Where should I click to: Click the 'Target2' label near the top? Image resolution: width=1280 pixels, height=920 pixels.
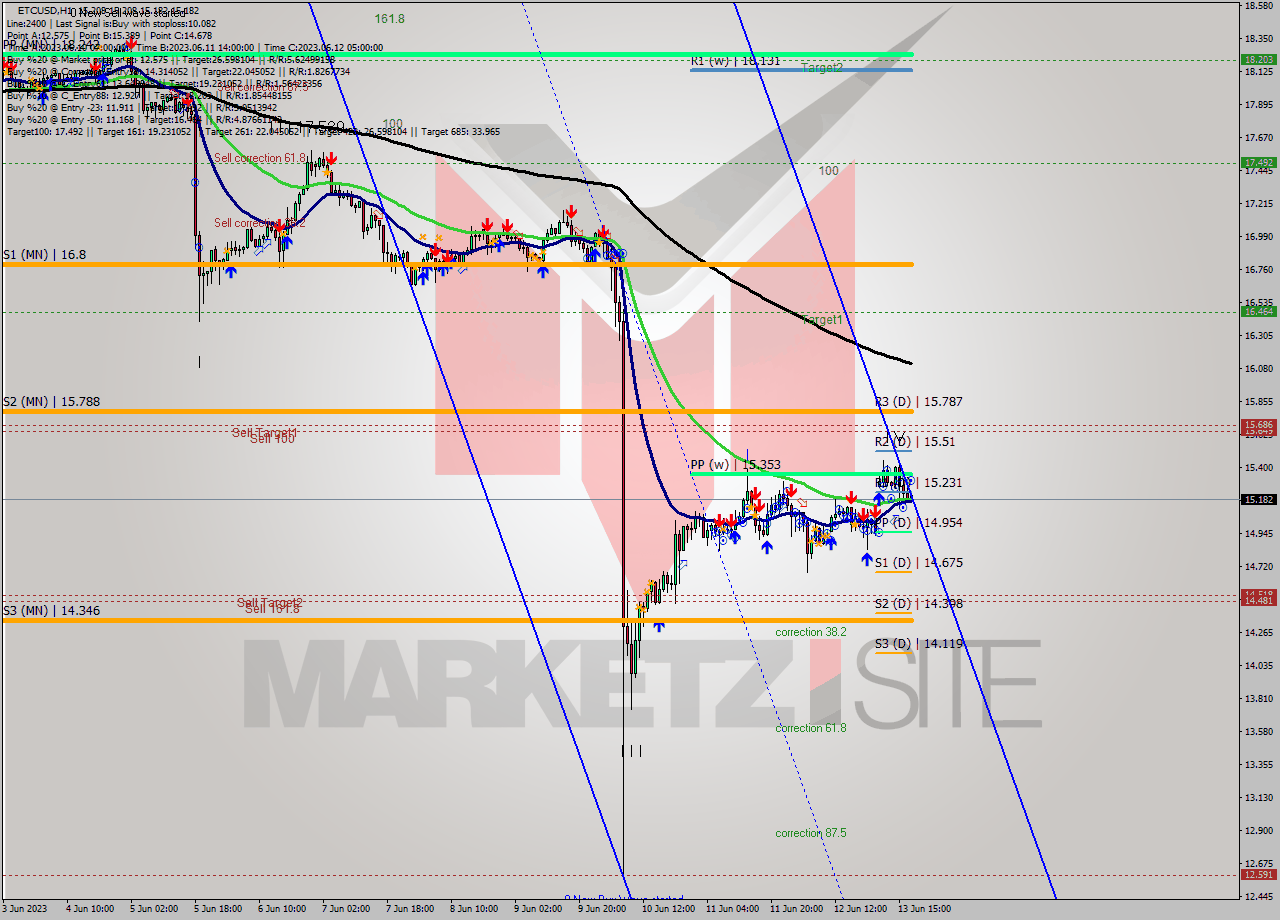(x=822, y=68)
